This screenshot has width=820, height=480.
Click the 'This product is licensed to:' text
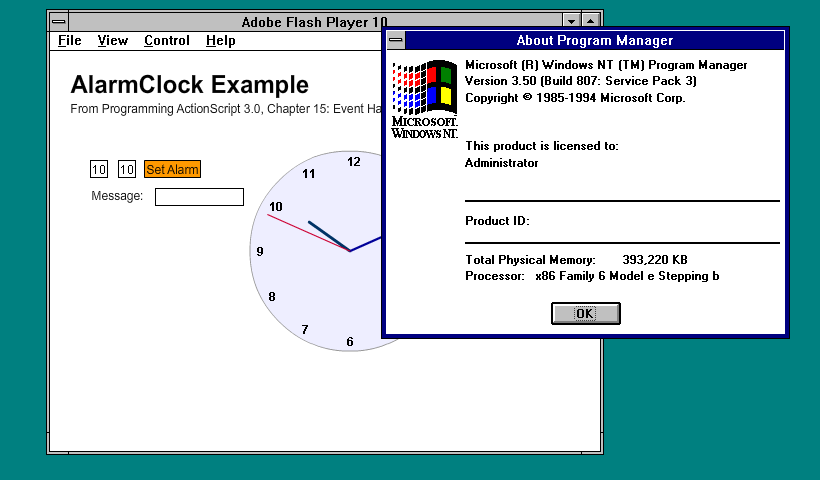[542, 146]
